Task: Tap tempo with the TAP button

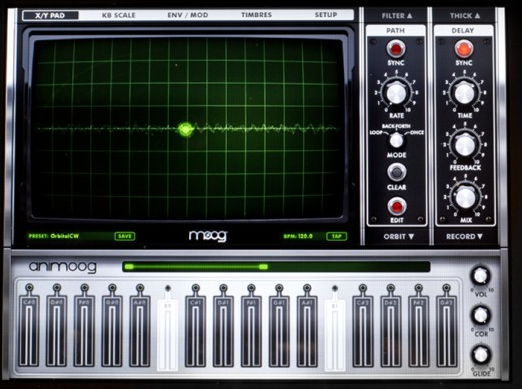Action: click(337, 236)
